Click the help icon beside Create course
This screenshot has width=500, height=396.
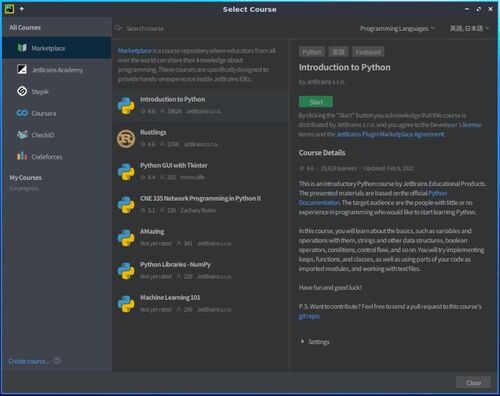(x=57, y=361)
